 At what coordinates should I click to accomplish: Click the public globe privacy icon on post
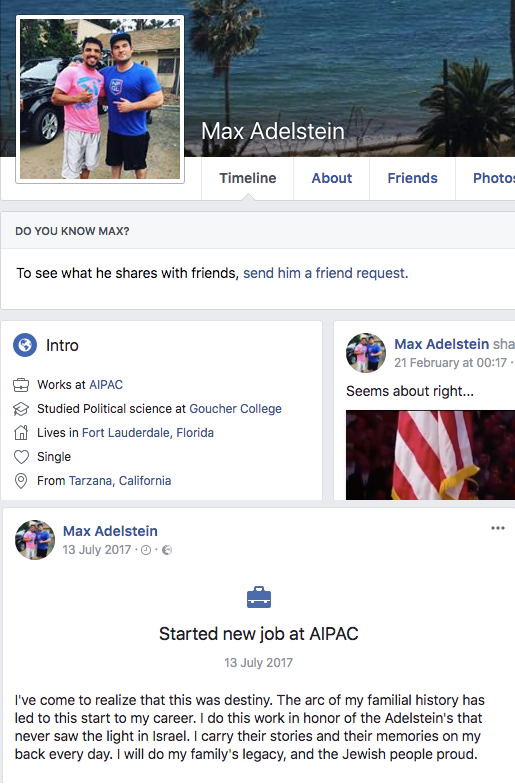coord(167,550)
